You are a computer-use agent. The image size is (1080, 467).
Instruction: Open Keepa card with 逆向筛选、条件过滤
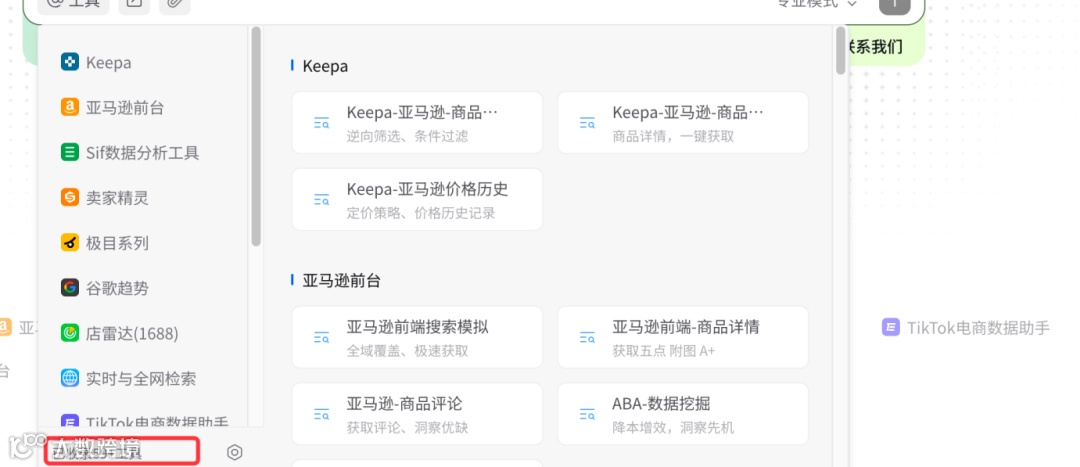click(417, 123)
